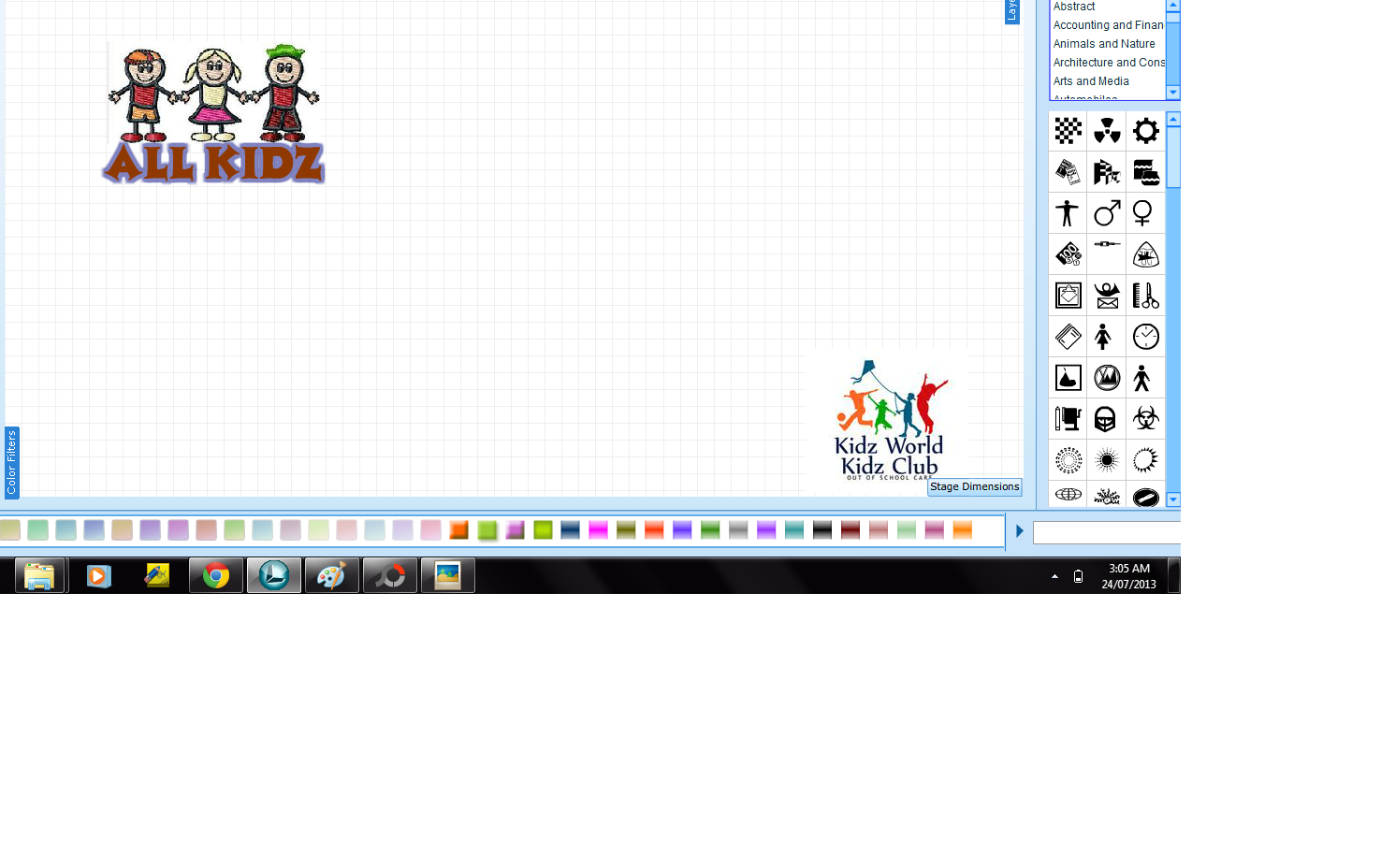1381x868 pixels.
Task: Open the Color Filters side tab
Action: pos(12,463)
